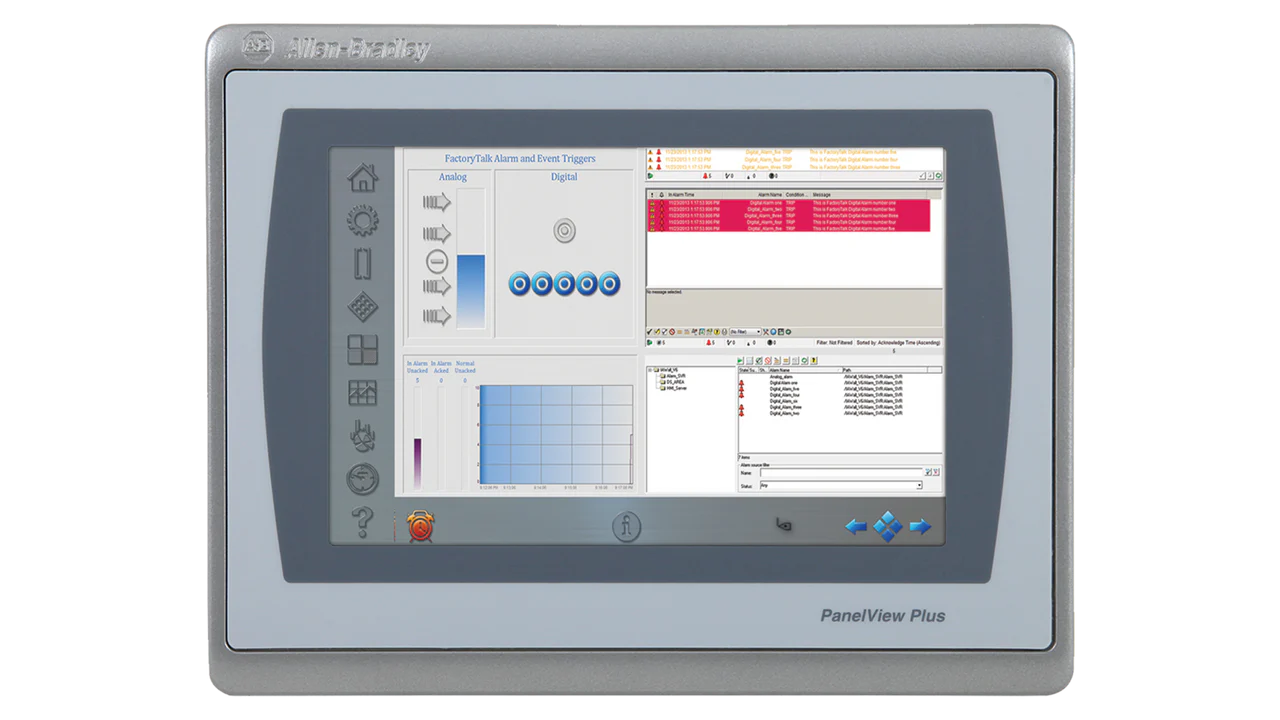Click checkmark acknowledge button on alarm banner
The height and width of the screenshot is (720, 1280).
pyautogui.click(x=922, y=176)
